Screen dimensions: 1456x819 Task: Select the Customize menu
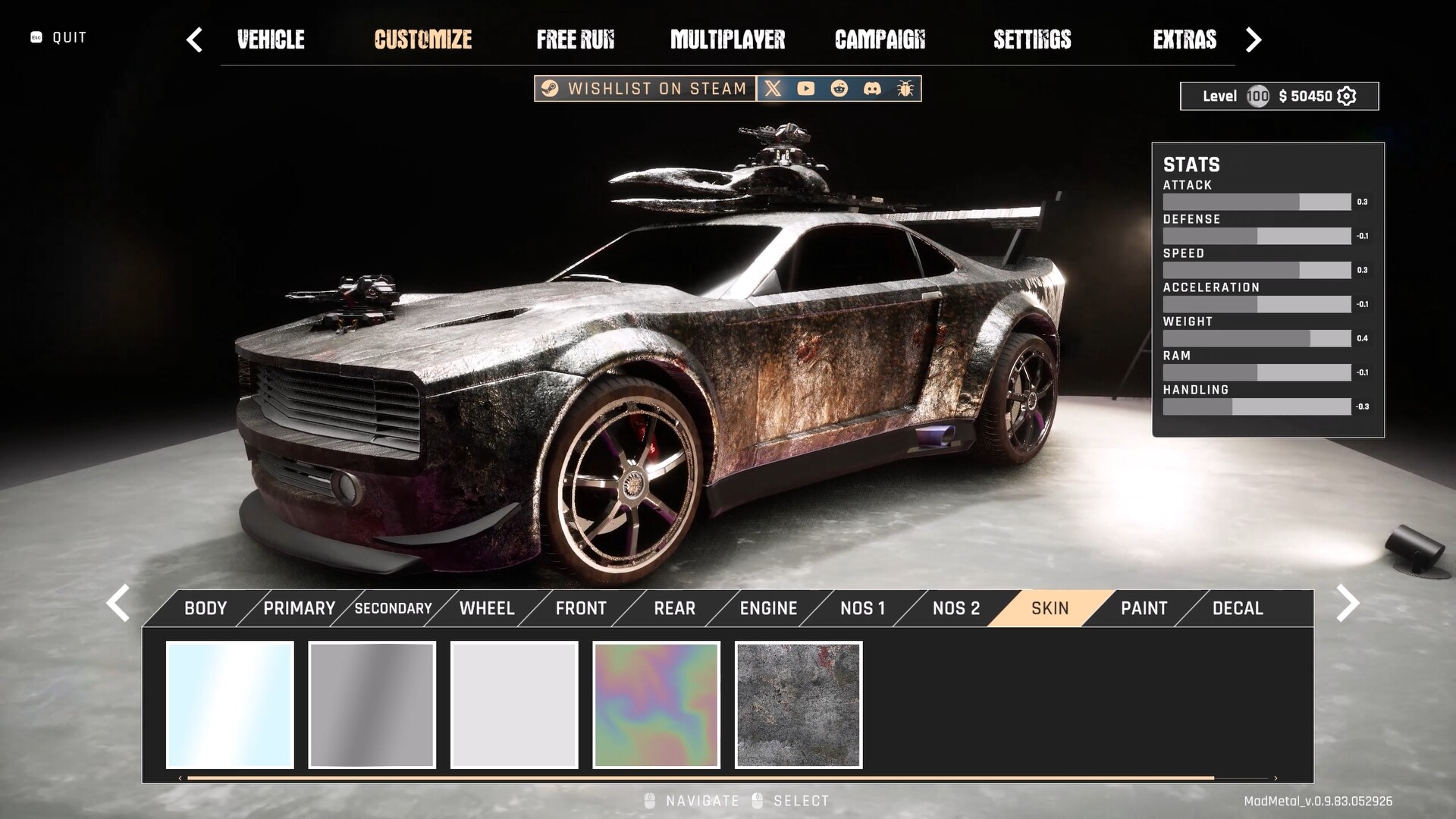(x=423, y=39)
